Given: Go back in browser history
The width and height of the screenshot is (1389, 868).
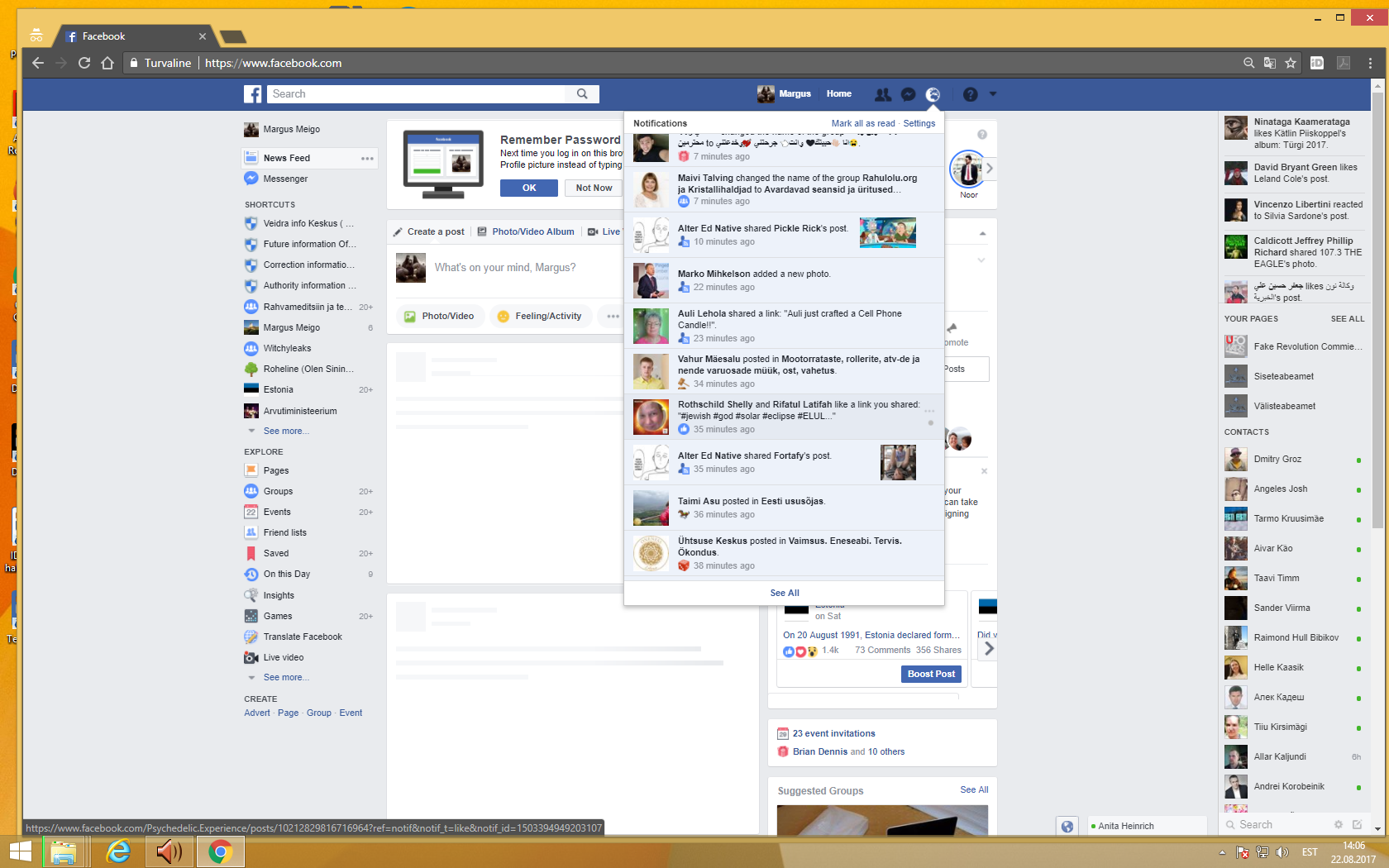Looking at the screenshot, I should 38,63.
